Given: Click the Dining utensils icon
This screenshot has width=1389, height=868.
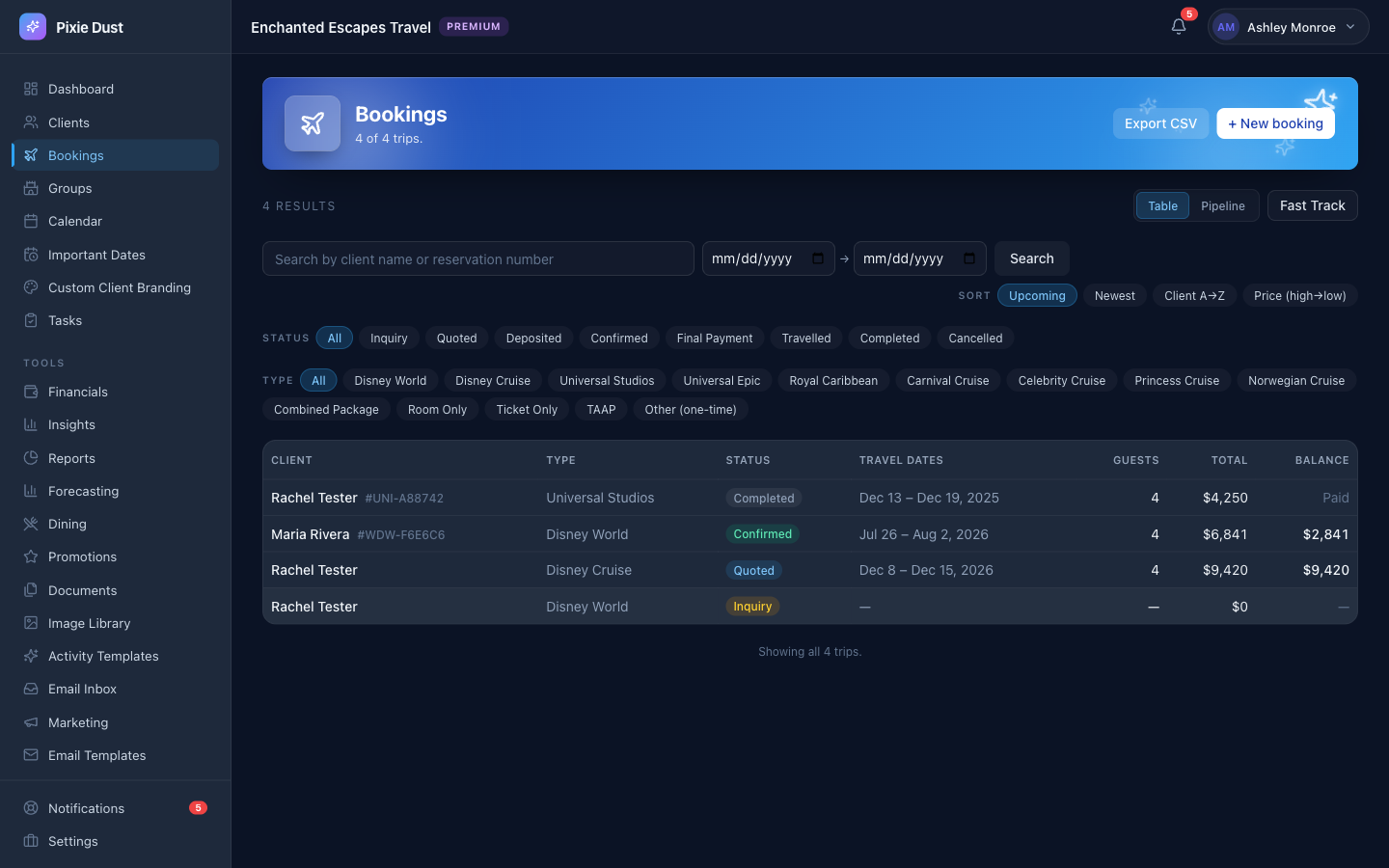Looking at the screenshot, I should [31, 524].
